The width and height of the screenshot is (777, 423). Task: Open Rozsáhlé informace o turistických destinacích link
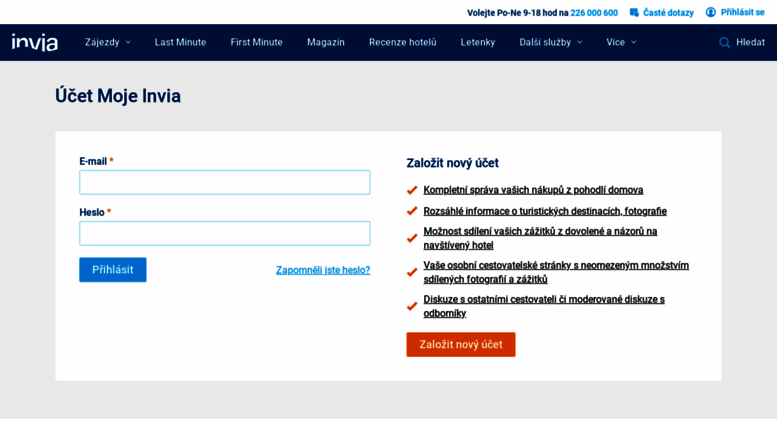[545, 212]
